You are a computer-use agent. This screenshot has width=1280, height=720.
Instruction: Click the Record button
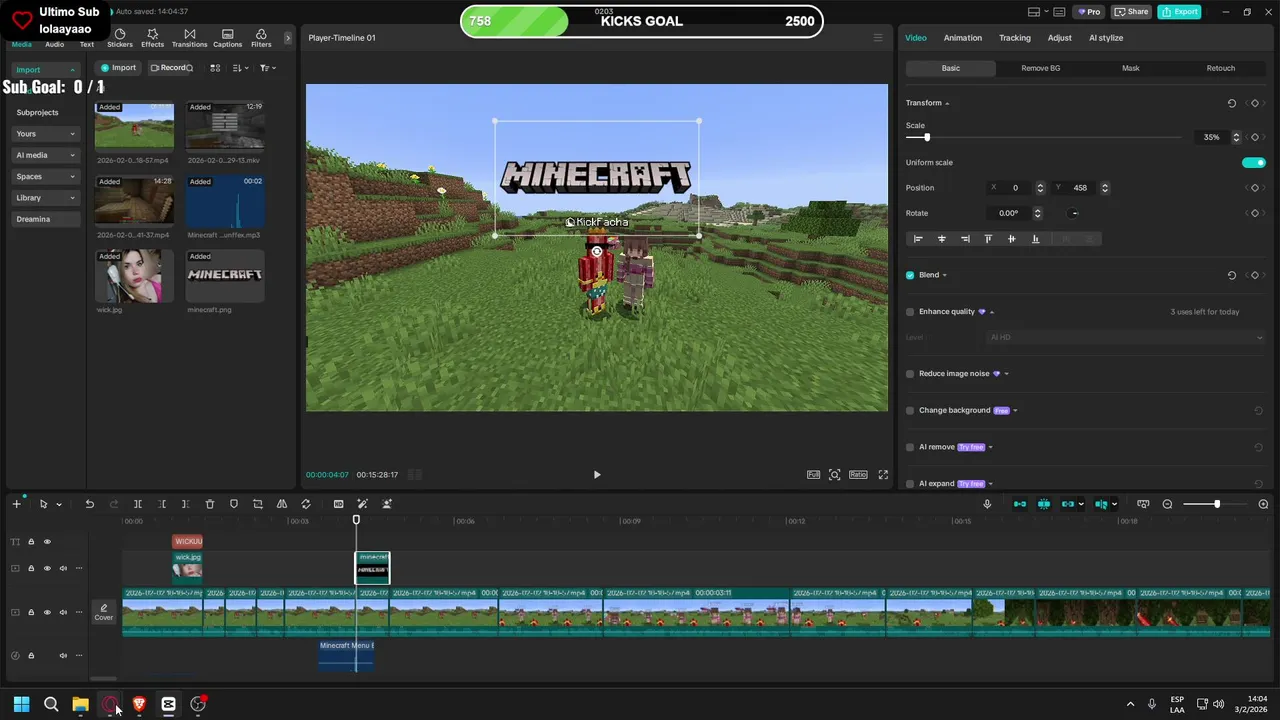pyautogui.click(x=170, y=68)
